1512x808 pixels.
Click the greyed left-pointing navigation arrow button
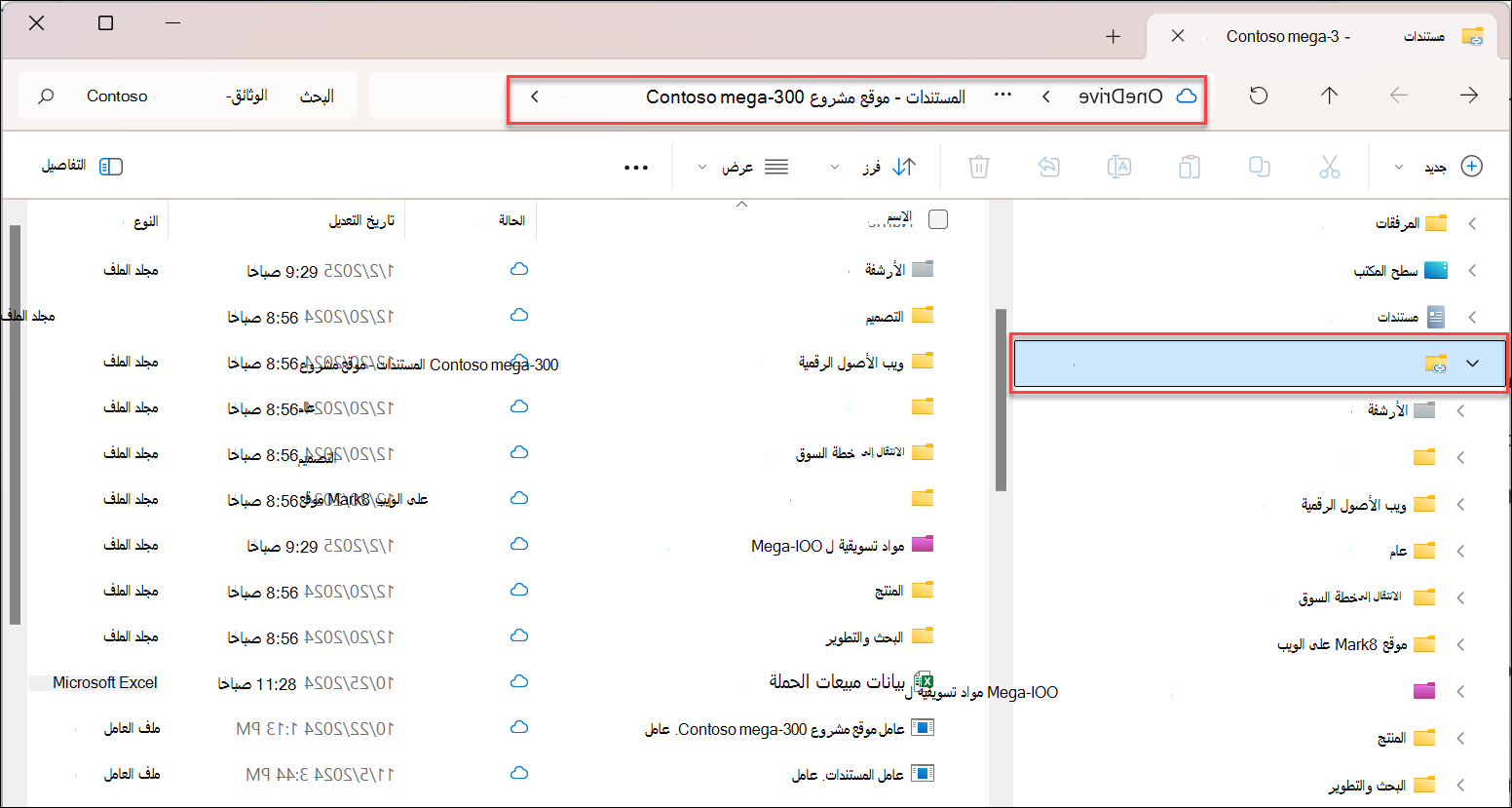click(1399, 96)
